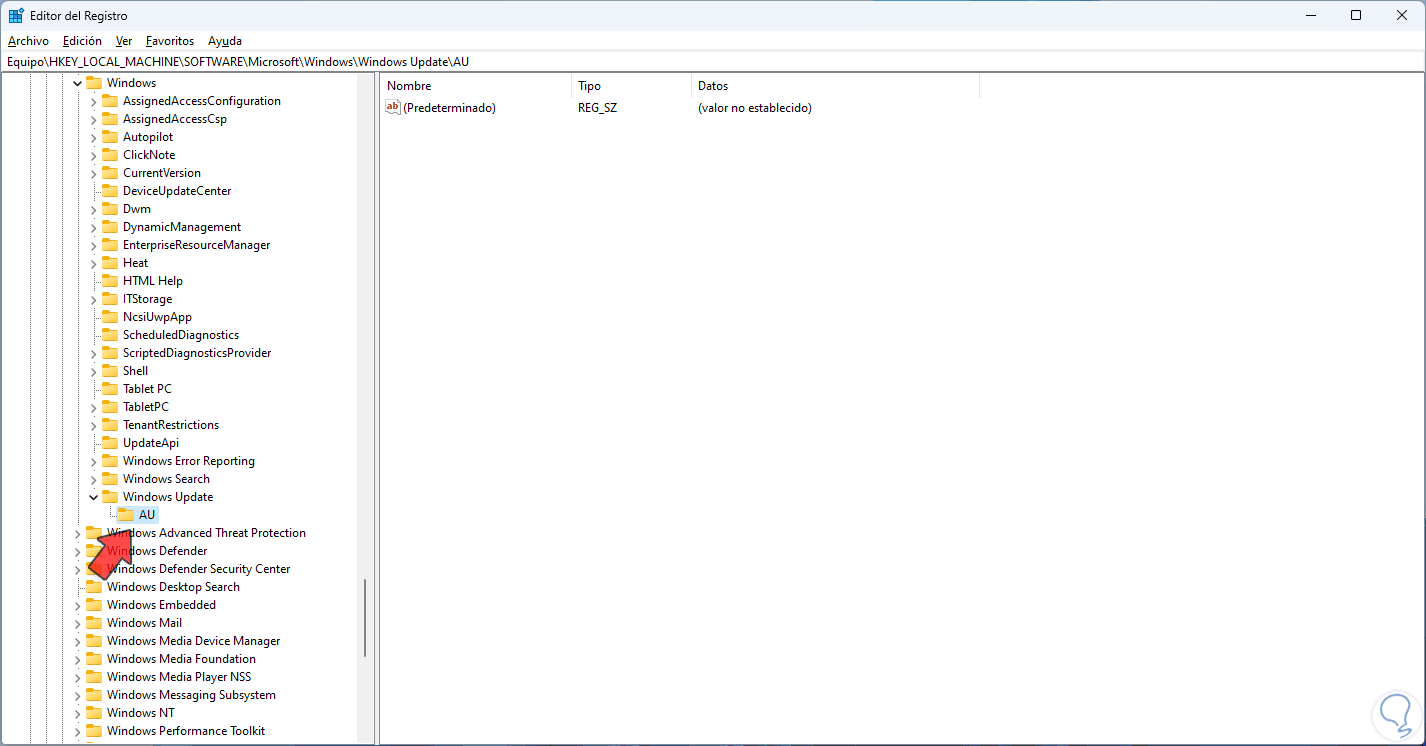Select the "Windows Media Foundation" key label
Screen dimensions: 1426x746
click(x=181, y=659)
